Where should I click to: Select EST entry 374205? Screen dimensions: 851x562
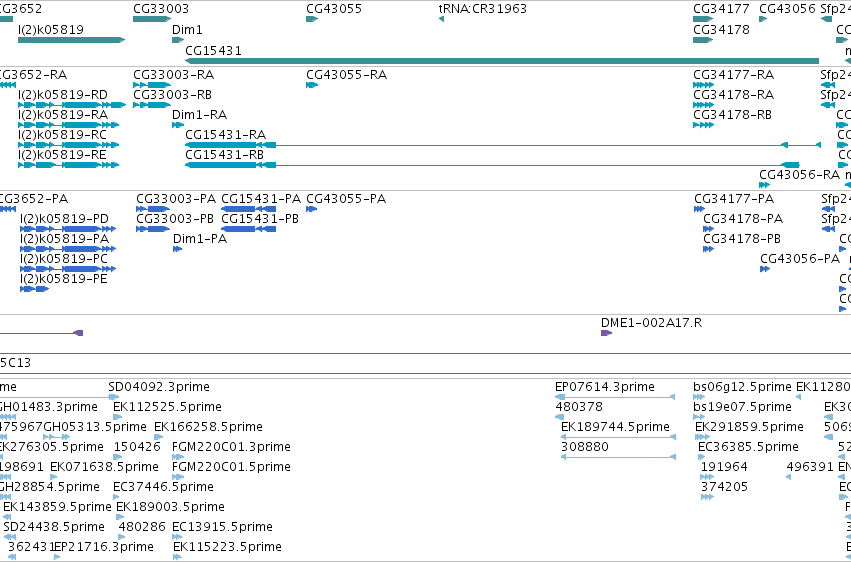[725, 487]
